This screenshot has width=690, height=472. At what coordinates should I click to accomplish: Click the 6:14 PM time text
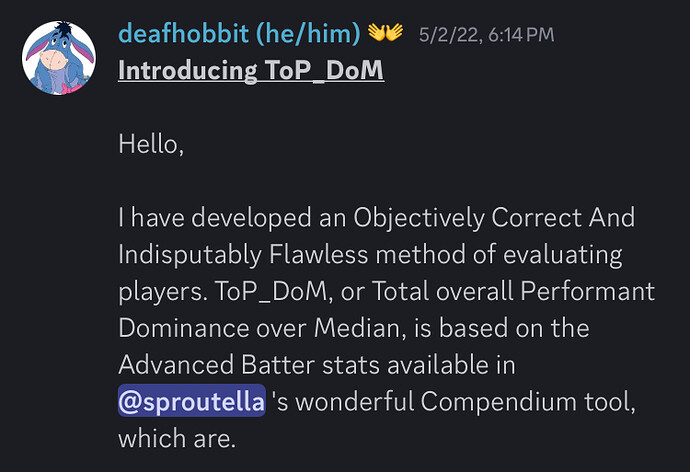point(521,35)
